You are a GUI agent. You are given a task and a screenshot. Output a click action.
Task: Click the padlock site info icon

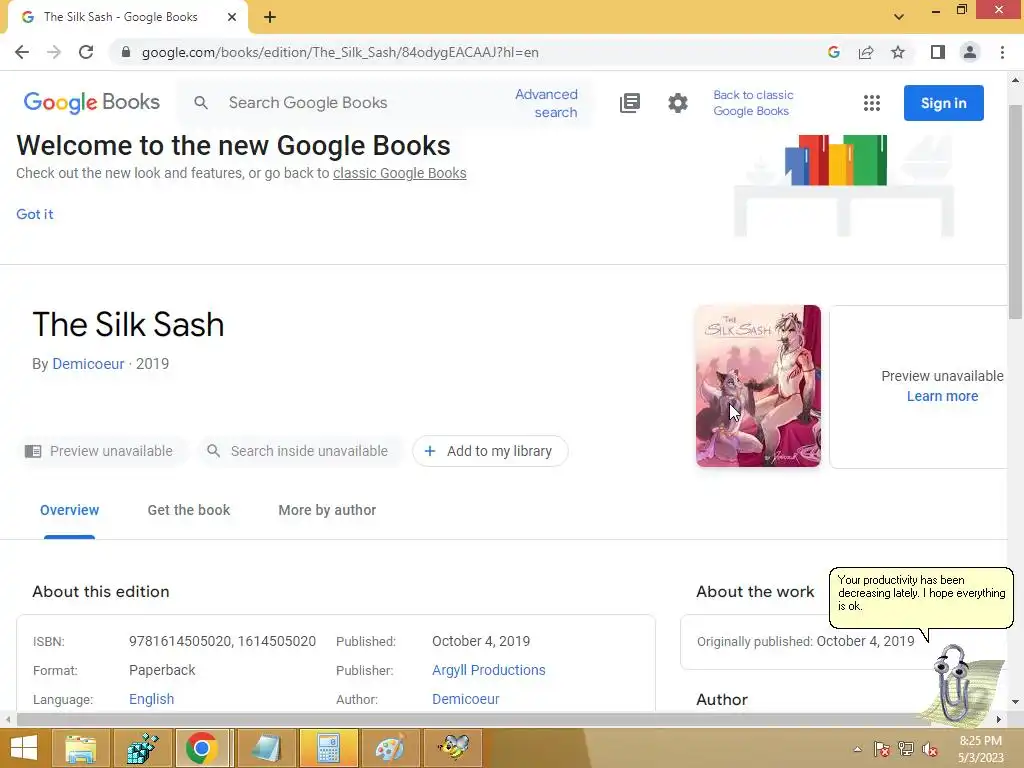point(126,52)
